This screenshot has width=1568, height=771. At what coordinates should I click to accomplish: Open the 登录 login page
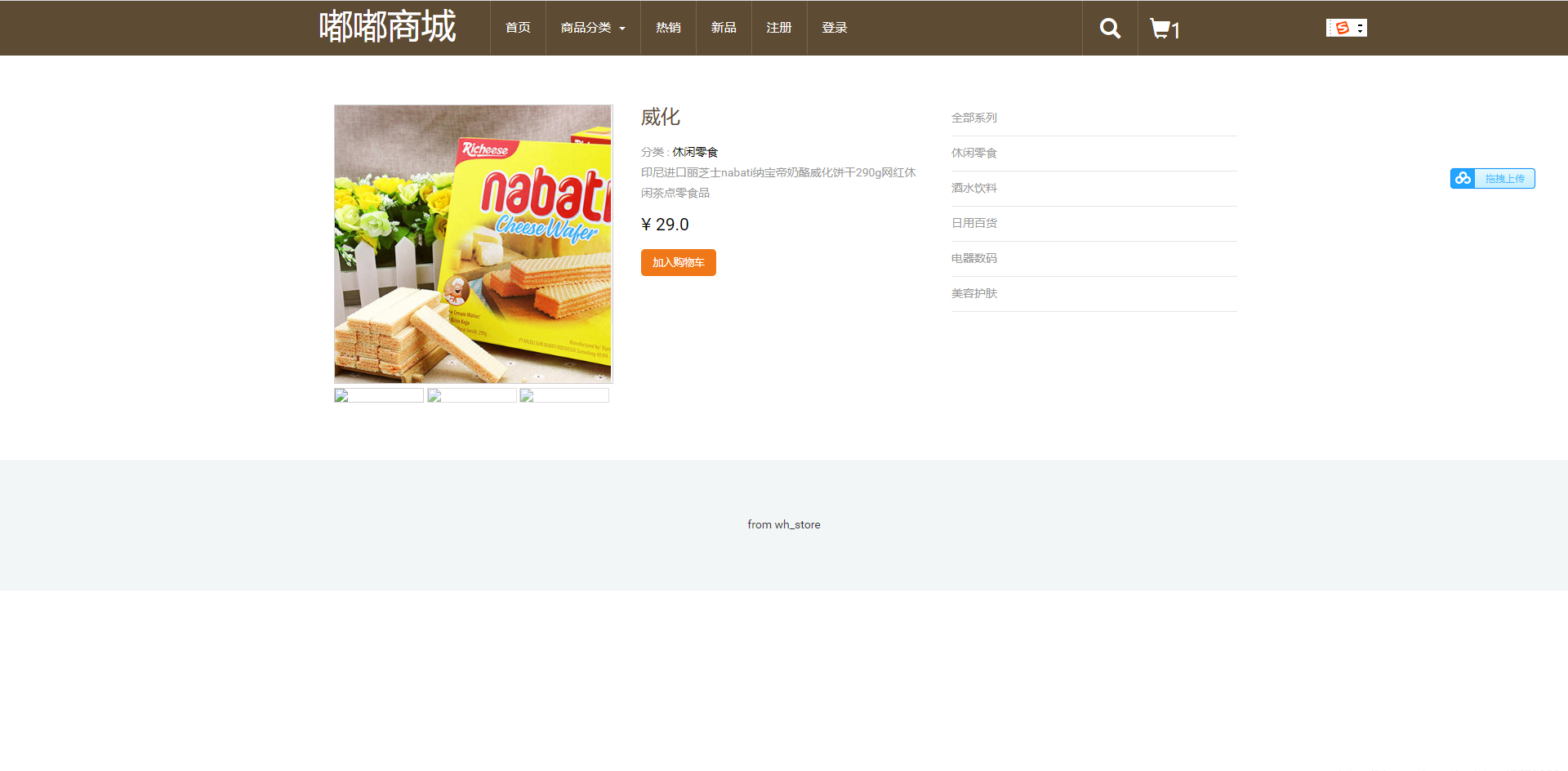click(834, 27)
